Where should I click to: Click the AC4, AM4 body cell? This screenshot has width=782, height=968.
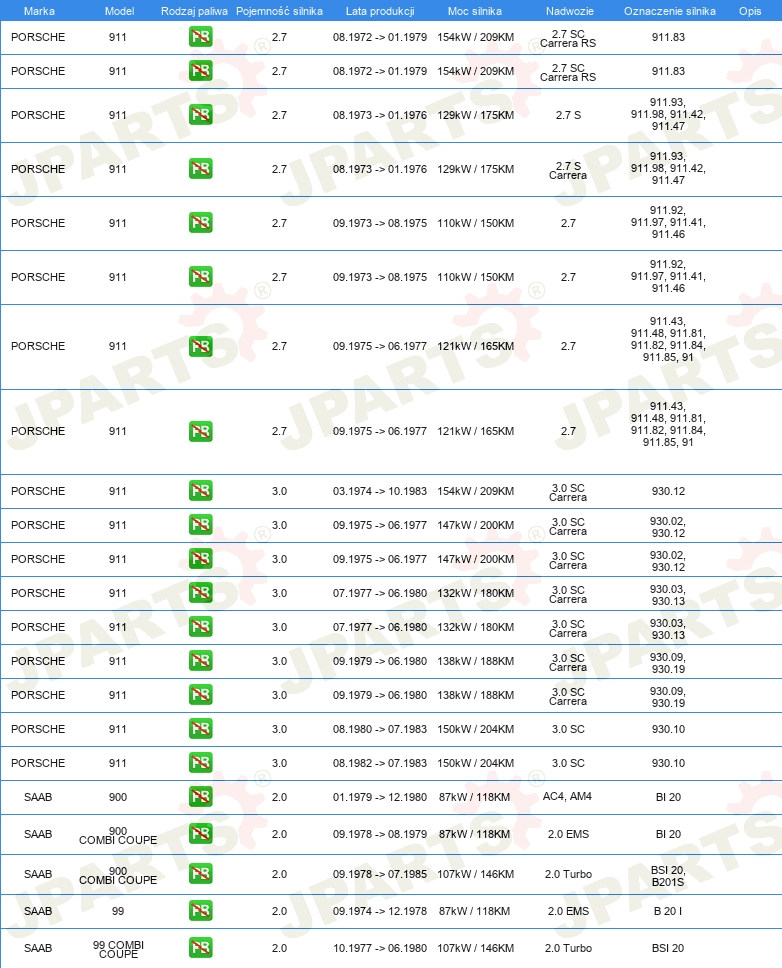click(x=567, y=796)
